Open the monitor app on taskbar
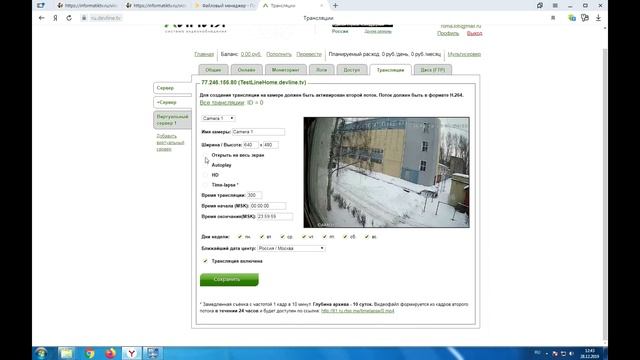 coord(153,353)
